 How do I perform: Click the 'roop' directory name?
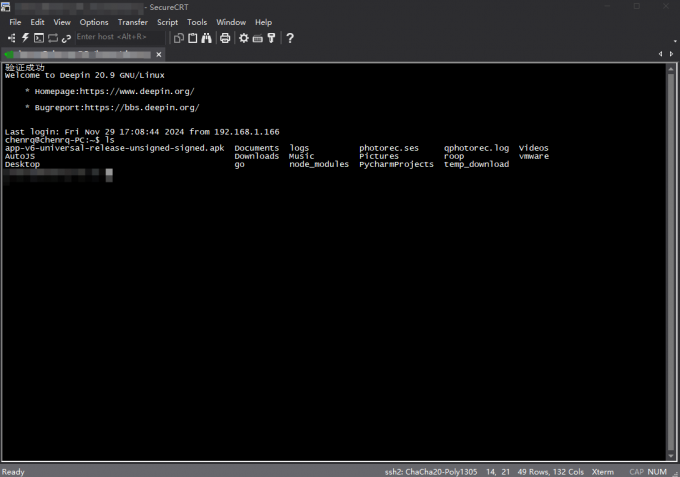point(454,156)
